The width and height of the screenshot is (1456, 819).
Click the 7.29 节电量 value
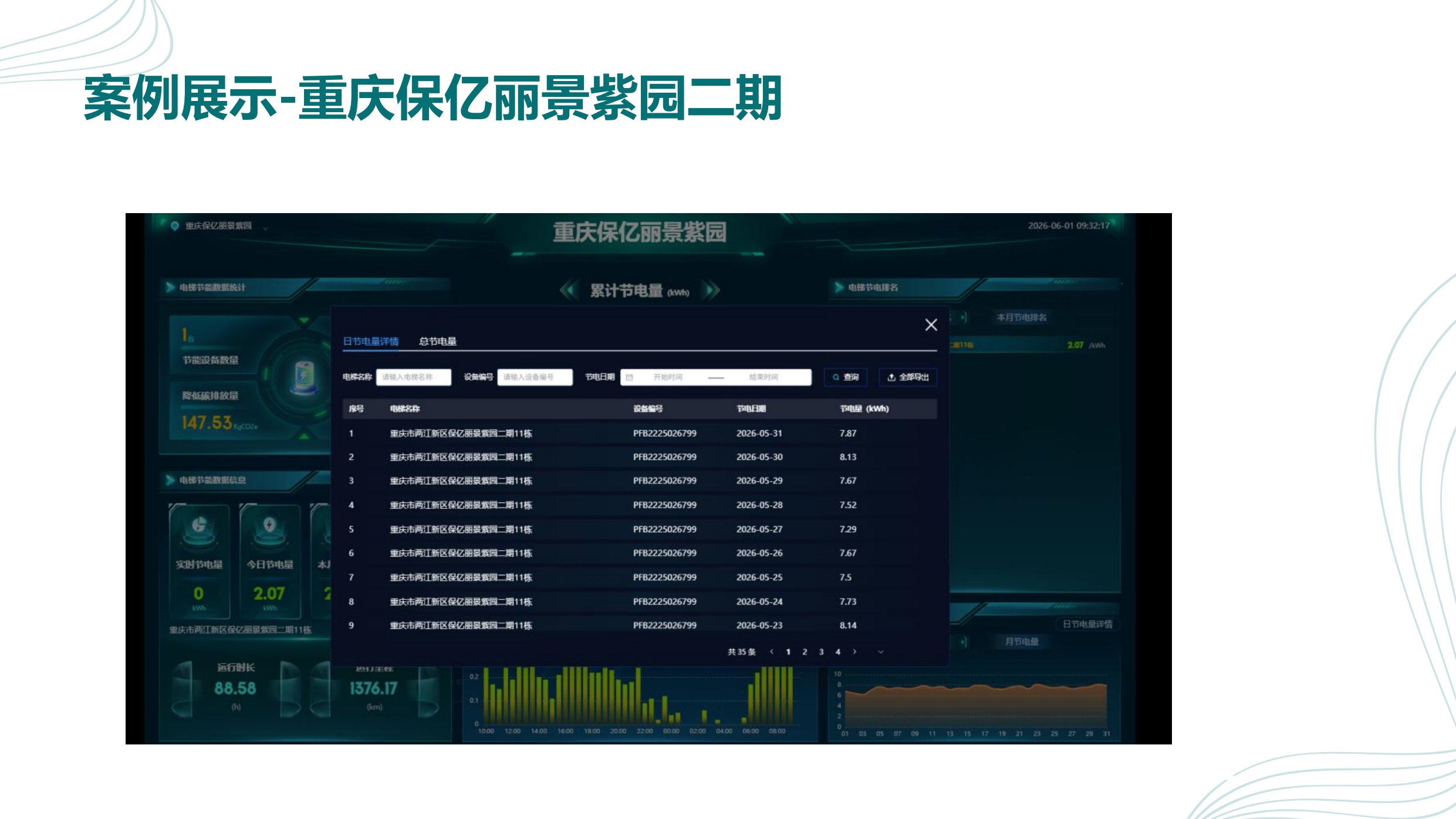(848, 529)
